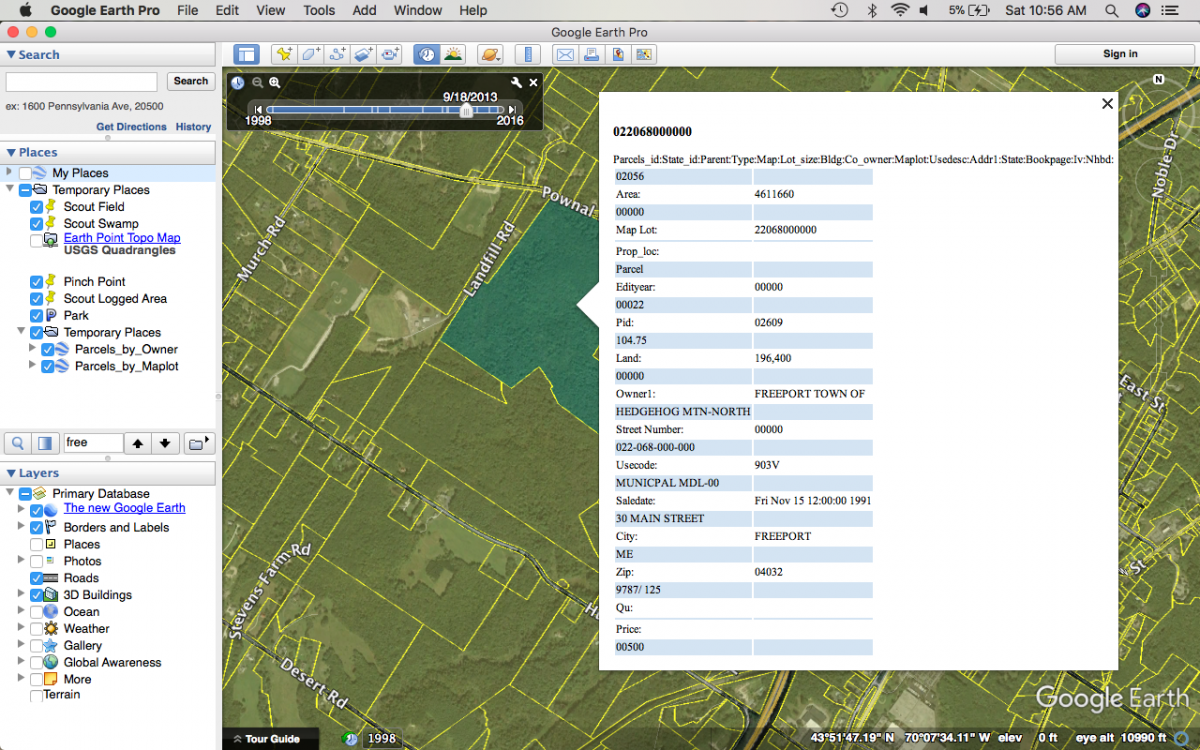
Task: Uncheck the Scout Field placemark
Action: 37,207
